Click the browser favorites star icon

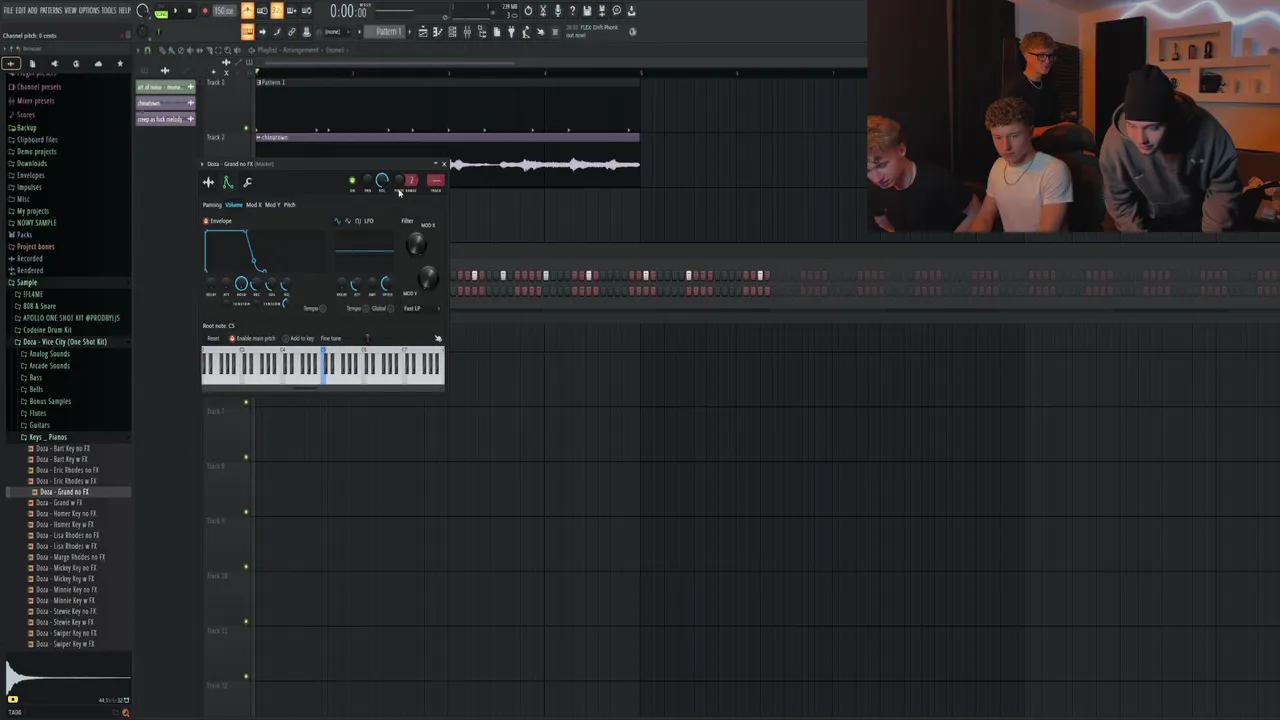click(120, 64)
